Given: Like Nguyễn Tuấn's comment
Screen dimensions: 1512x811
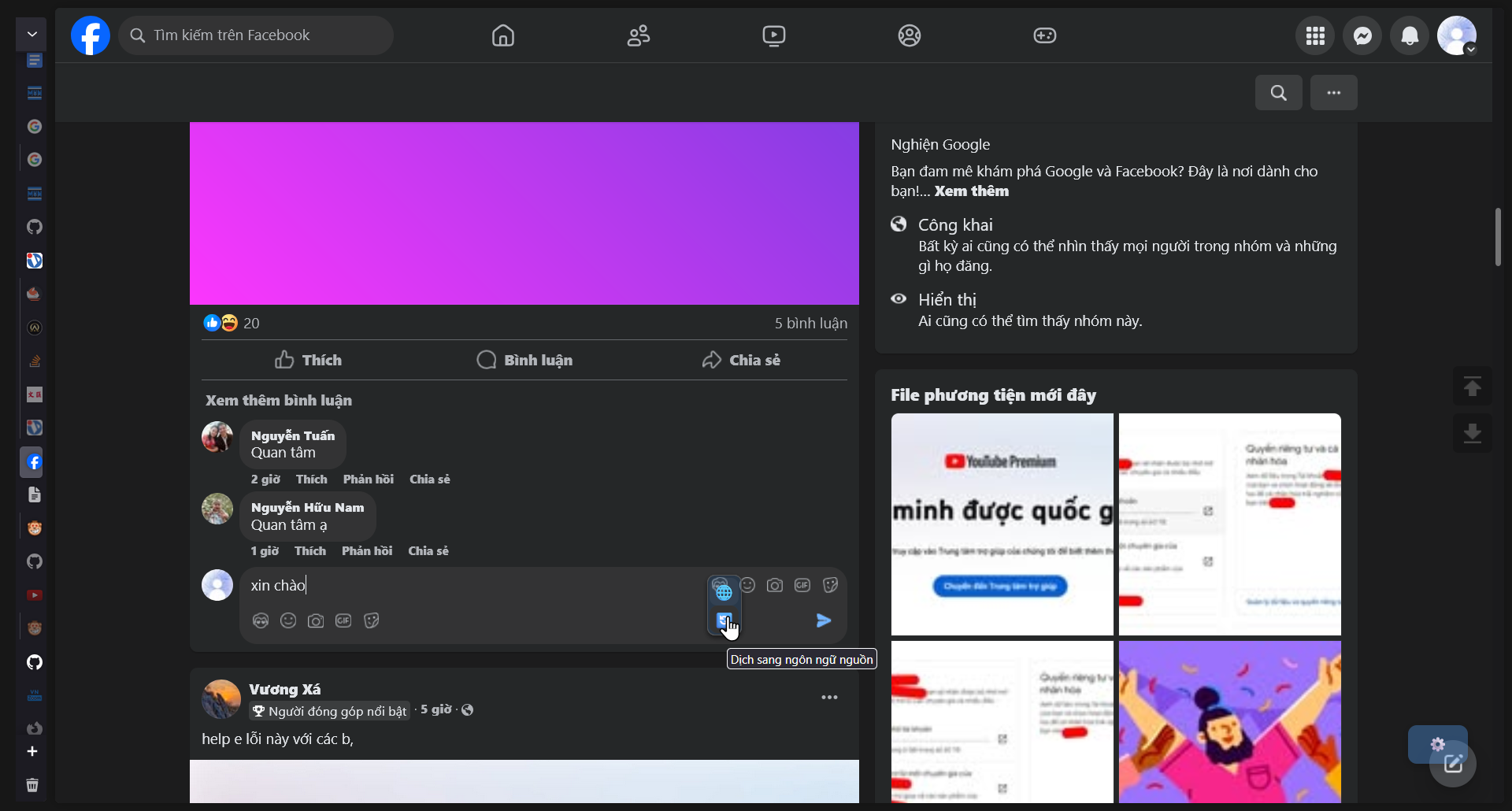Looking at the screenshot, I should pos(311,480).
